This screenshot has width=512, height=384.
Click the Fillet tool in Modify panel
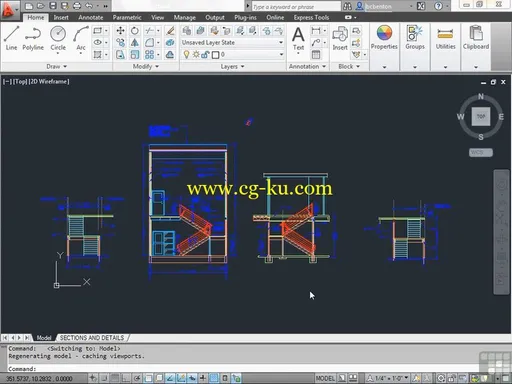pos(149,43)
